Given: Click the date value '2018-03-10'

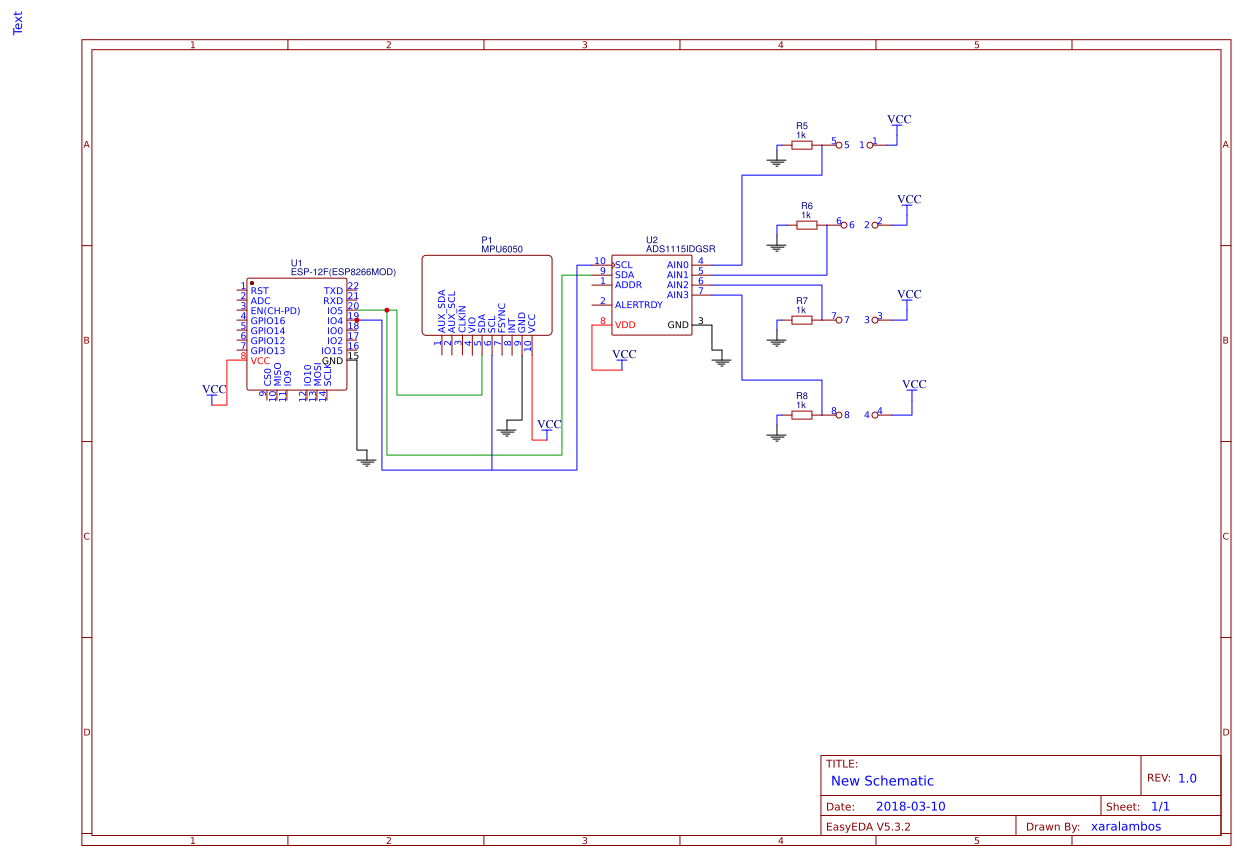Looking at the screenshot, I should (910, 806).
